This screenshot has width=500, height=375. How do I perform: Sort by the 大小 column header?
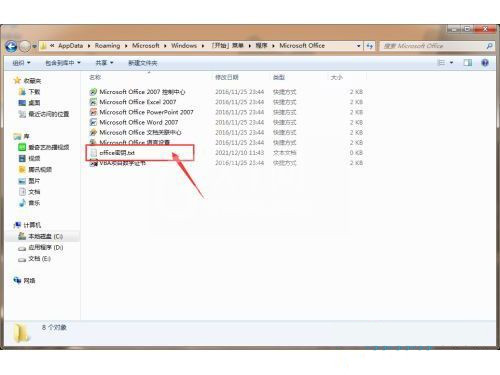tap(336, 77)
